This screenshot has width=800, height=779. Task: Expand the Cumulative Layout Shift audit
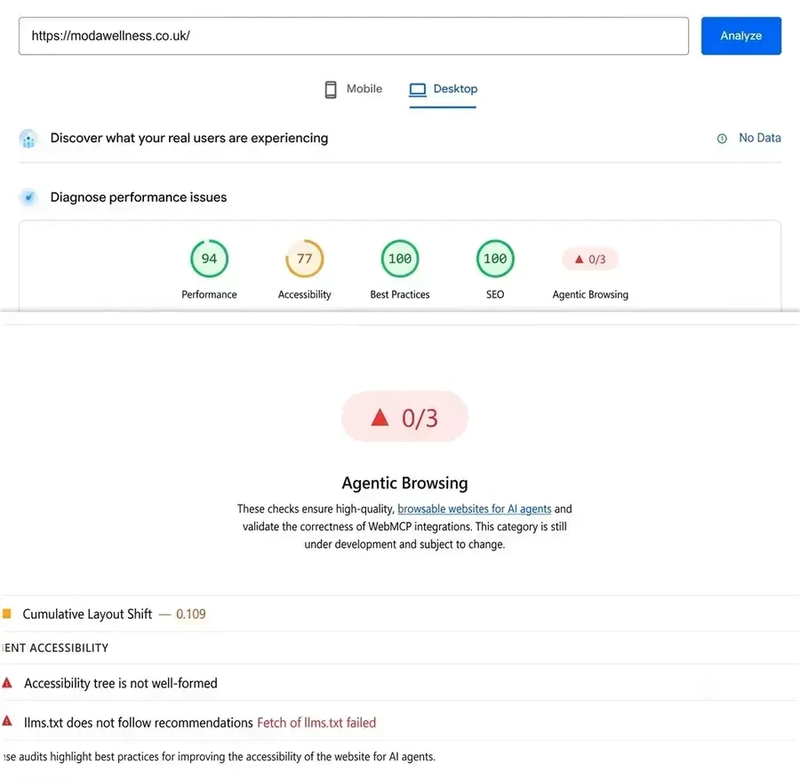tap(400, 614)
